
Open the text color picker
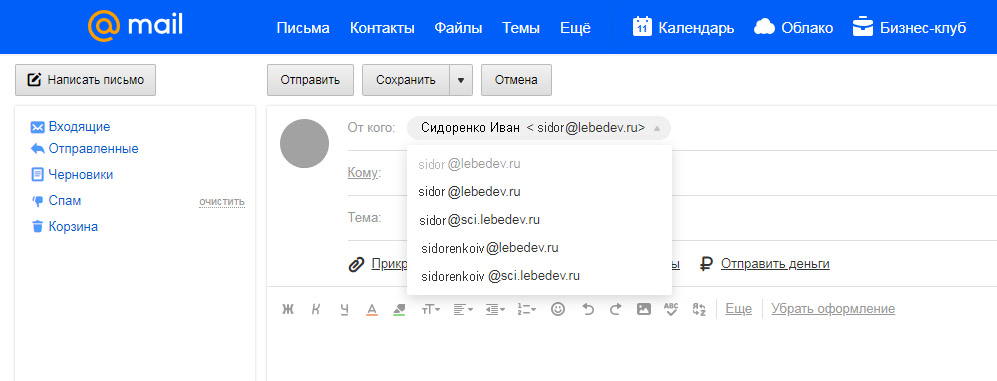tap(372, 310)
